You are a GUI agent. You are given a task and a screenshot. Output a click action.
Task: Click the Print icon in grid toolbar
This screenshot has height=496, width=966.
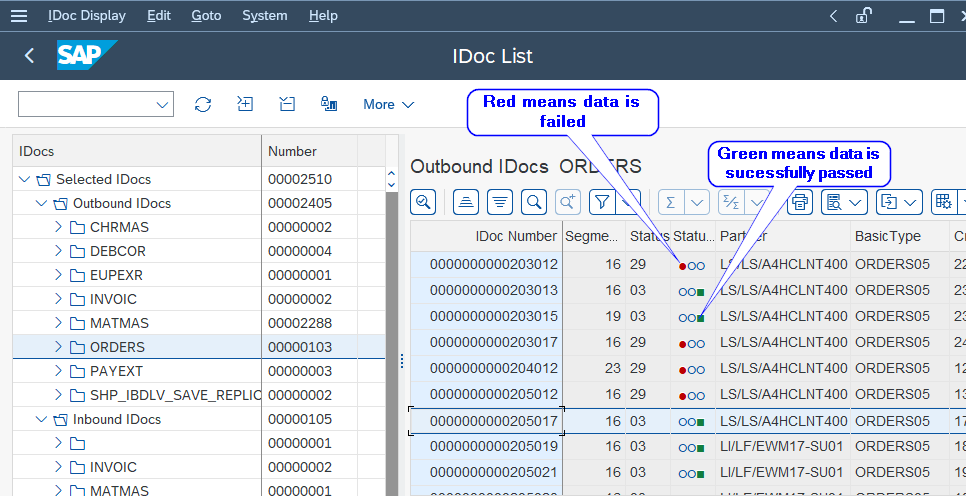point(800,201)
